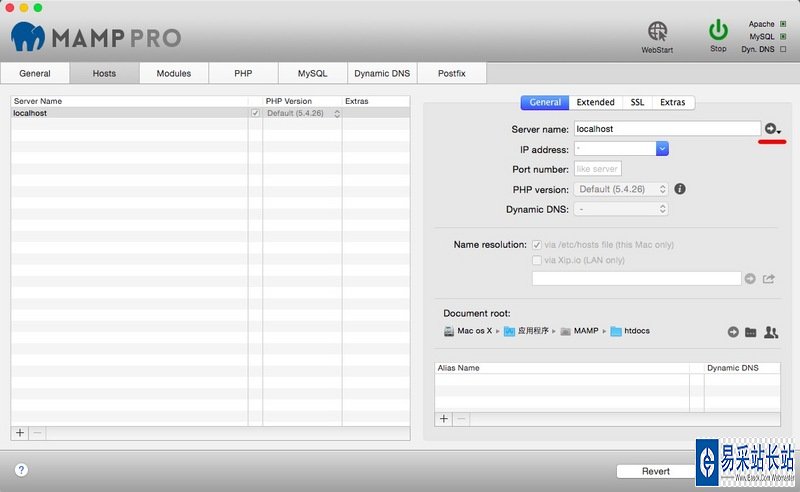Select the Extras host settings segment
The image size is (800, 492).
[x=672, y=102]
